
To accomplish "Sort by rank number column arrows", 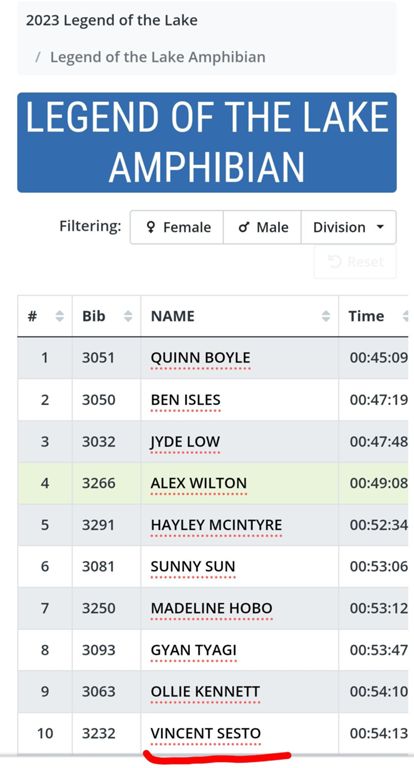I will pyautogui.click(x=60, y=316).
